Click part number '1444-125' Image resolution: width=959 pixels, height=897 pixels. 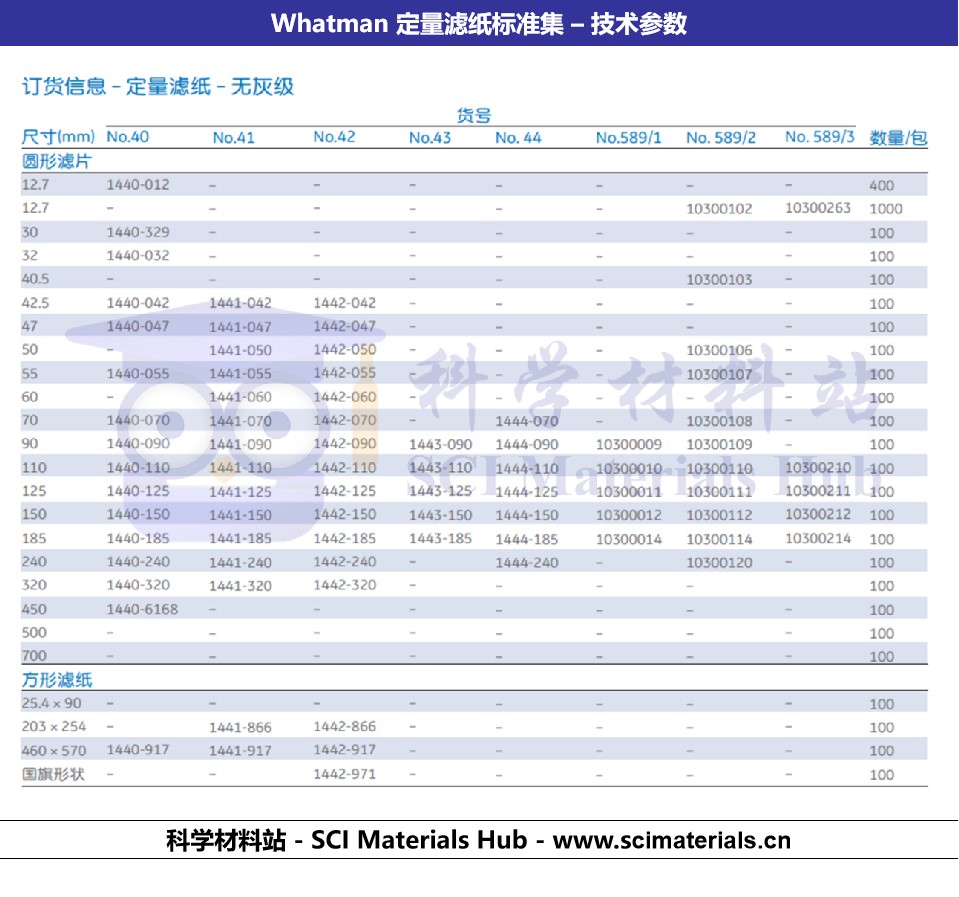(x=527, y=492)
